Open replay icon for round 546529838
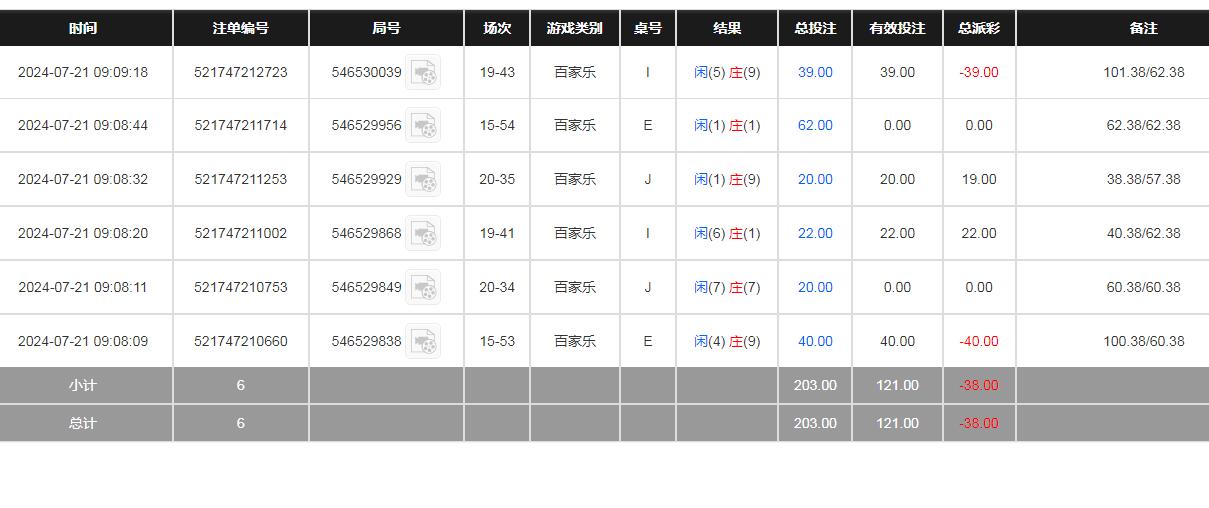1209x508 pixels. [x=423, y=342]
